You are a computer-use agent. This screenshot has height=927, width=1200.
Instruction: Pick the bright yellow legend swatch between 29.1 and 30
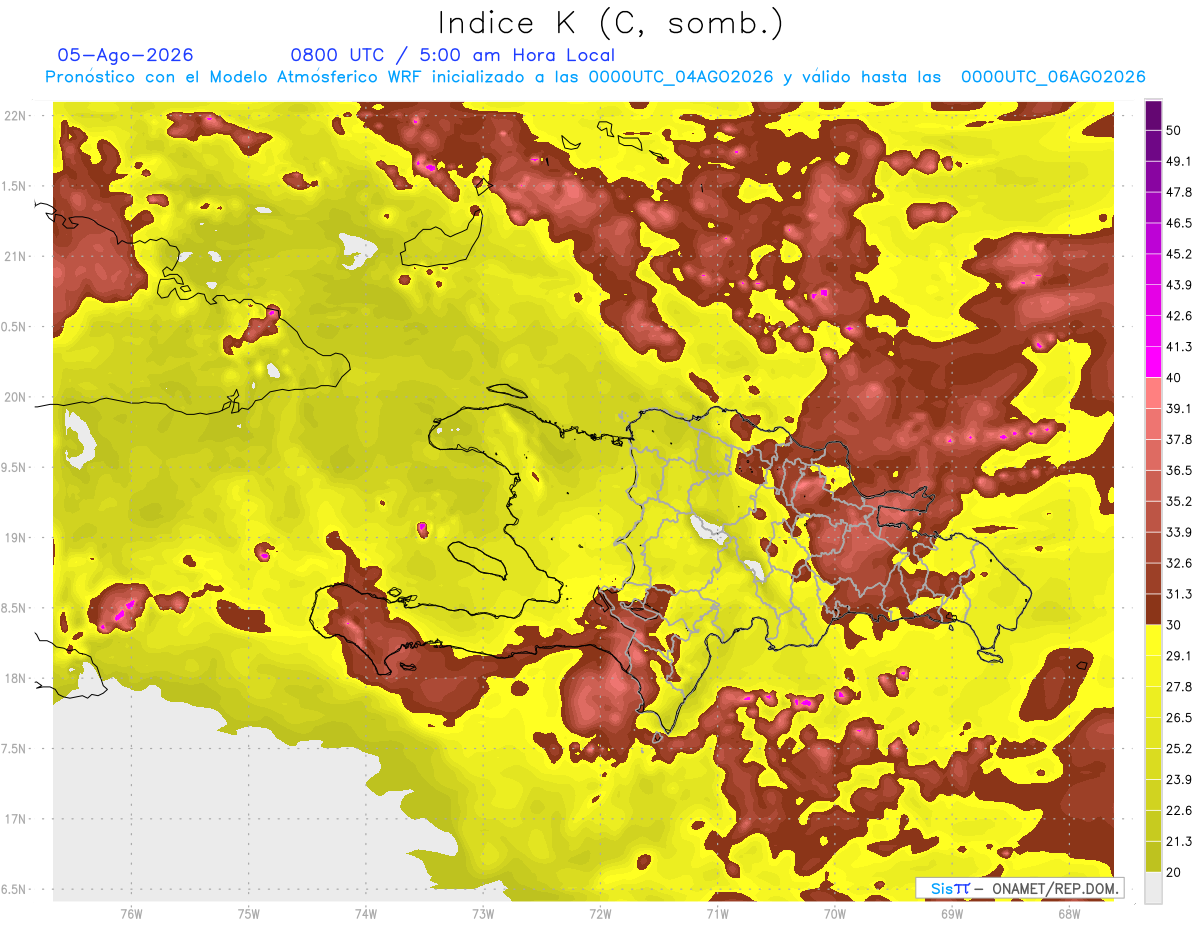click(x=1154, y=640)
